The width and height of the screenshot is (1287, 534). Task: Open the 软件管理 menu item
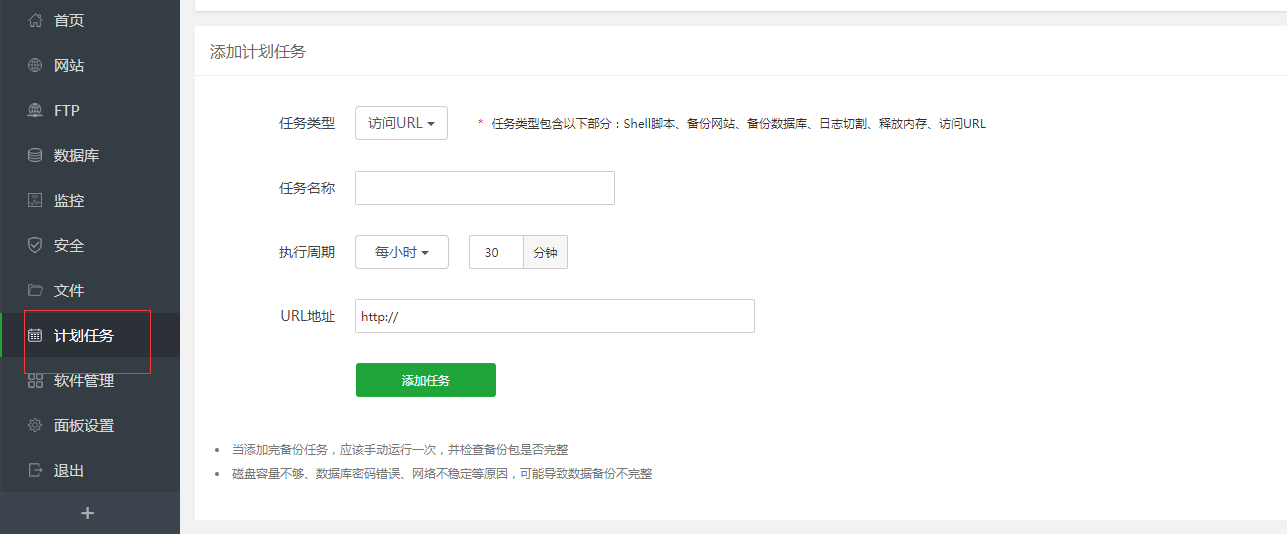(90, 380)
